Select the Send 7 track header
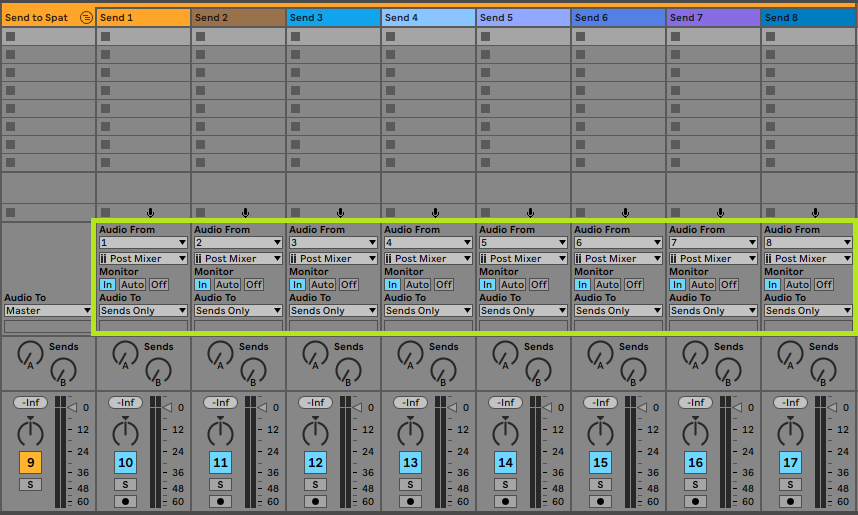Image resolution: width=858 pixels, height=515 pixels. [713, 18]
